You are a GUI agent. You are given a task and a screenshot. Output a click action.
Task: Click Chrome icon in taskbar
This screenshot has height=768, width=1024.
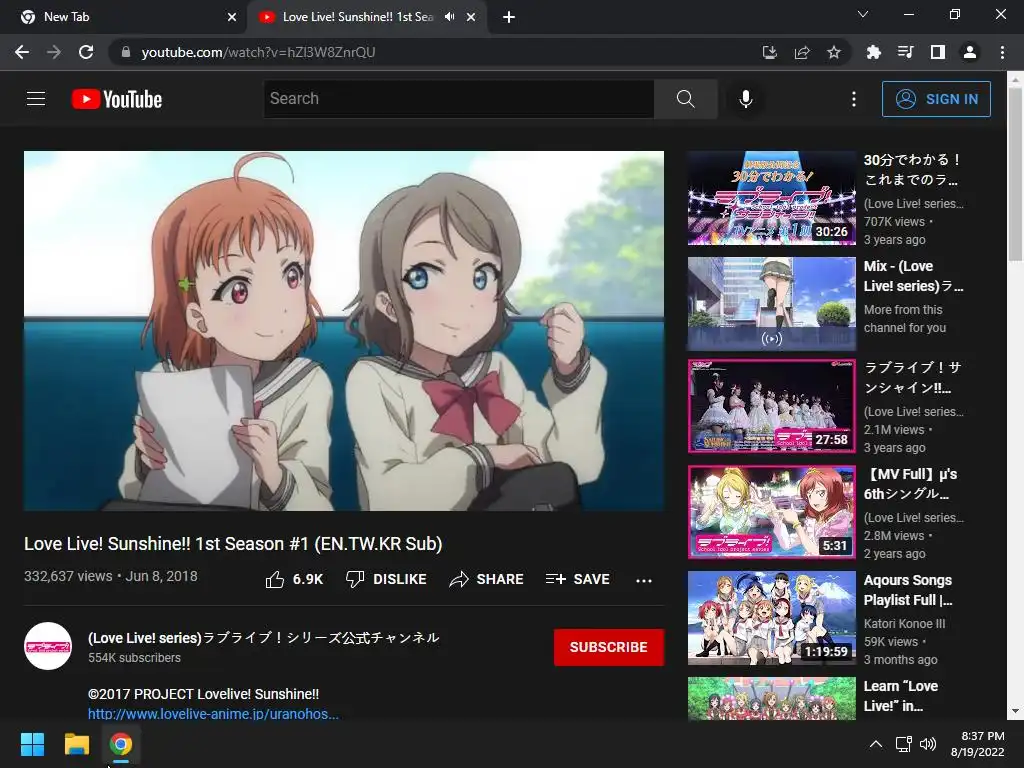pyautogui.click(x=121, y=744)
